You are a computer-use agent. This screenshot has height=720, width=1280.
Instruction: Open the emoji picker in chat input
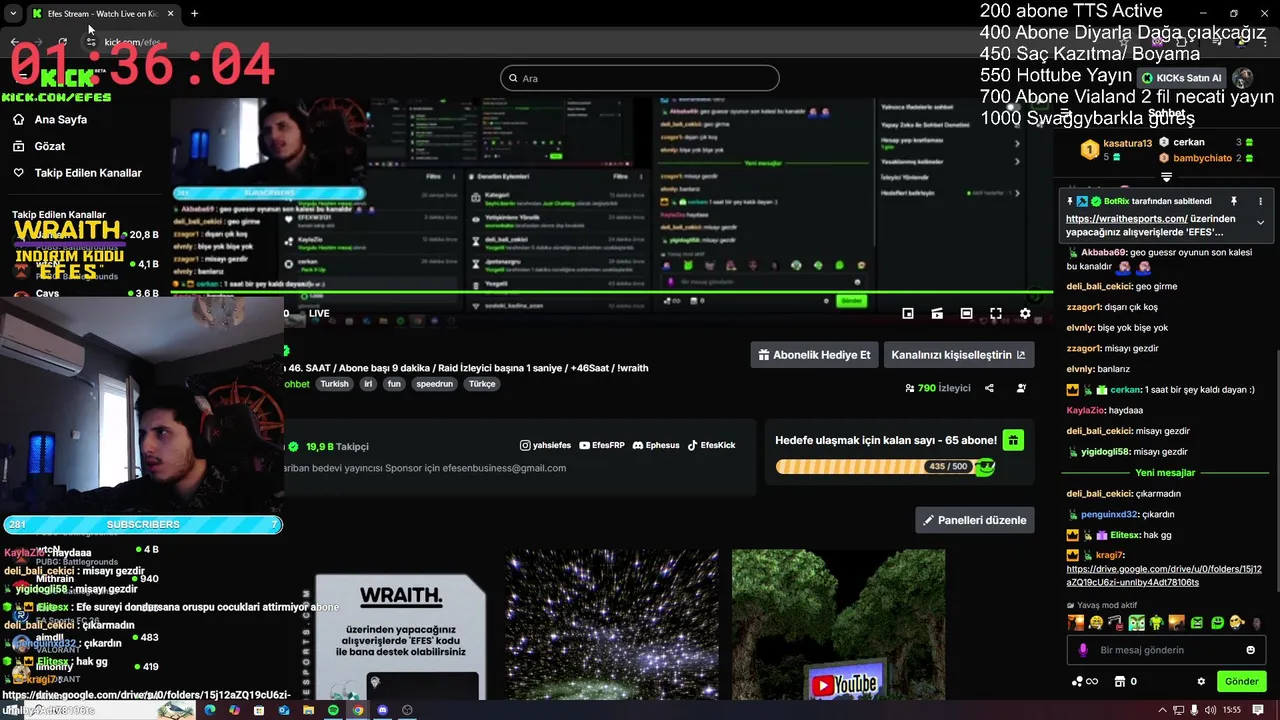tap(1250, 650)
